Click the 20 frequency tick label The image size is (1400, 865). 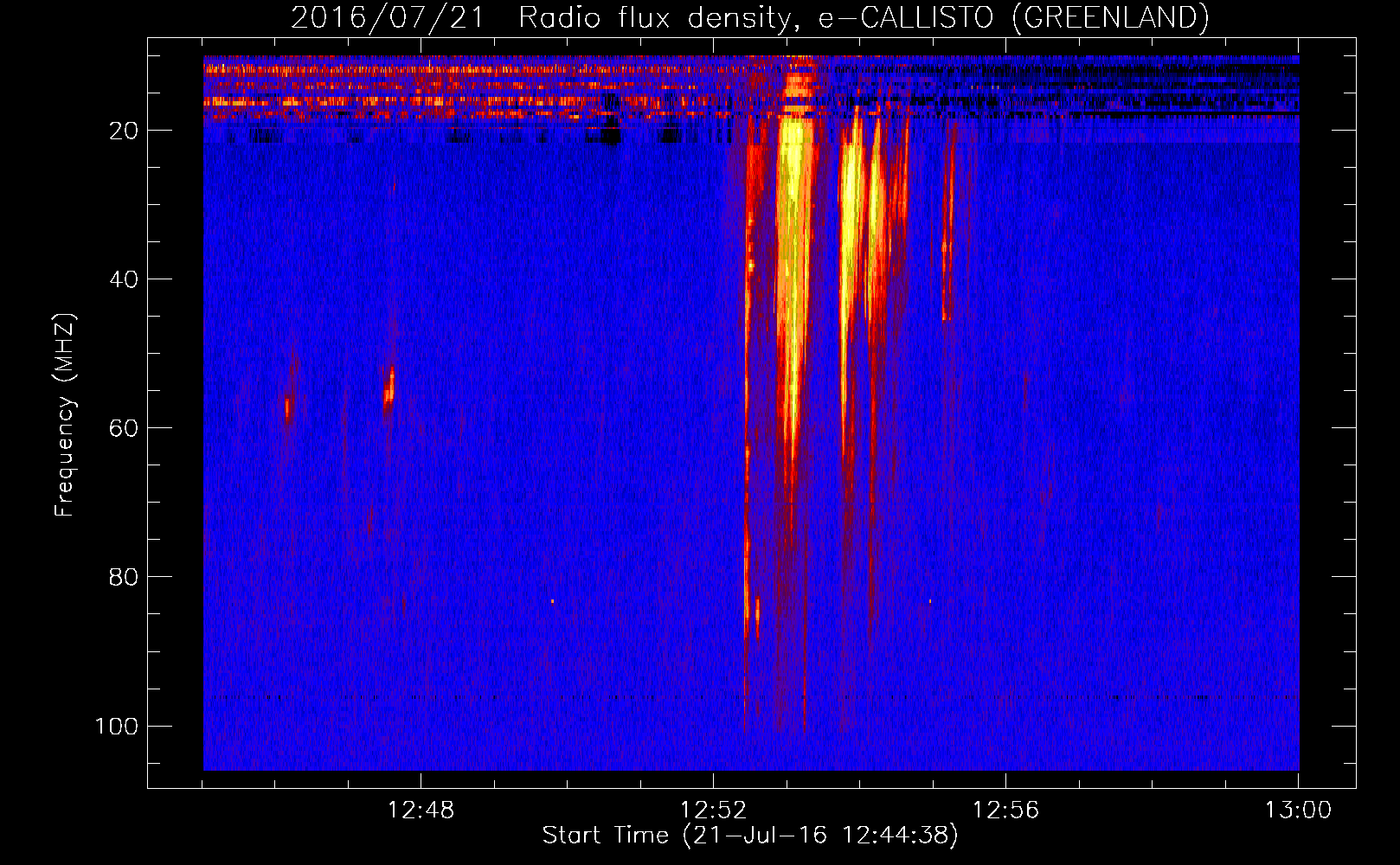point(124,131)
